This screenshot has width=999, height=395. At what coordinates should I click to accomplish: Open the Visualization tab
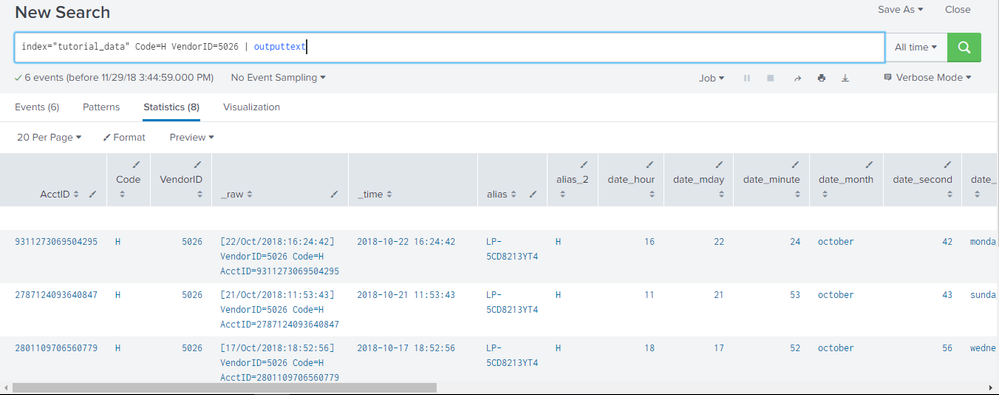tap(251, 107)
